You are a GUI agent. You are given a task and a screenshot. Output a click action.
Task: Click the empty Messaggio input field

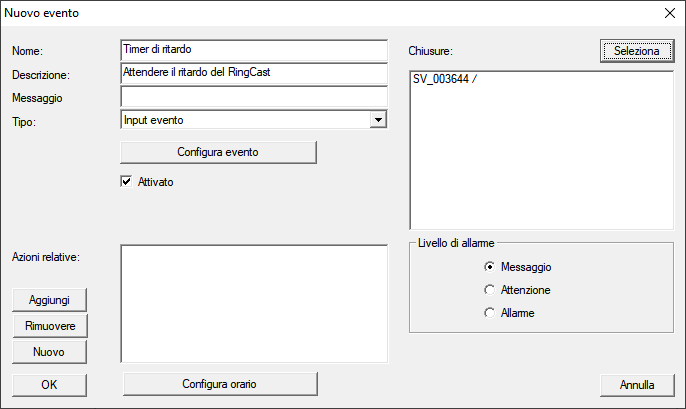point(253,97)
